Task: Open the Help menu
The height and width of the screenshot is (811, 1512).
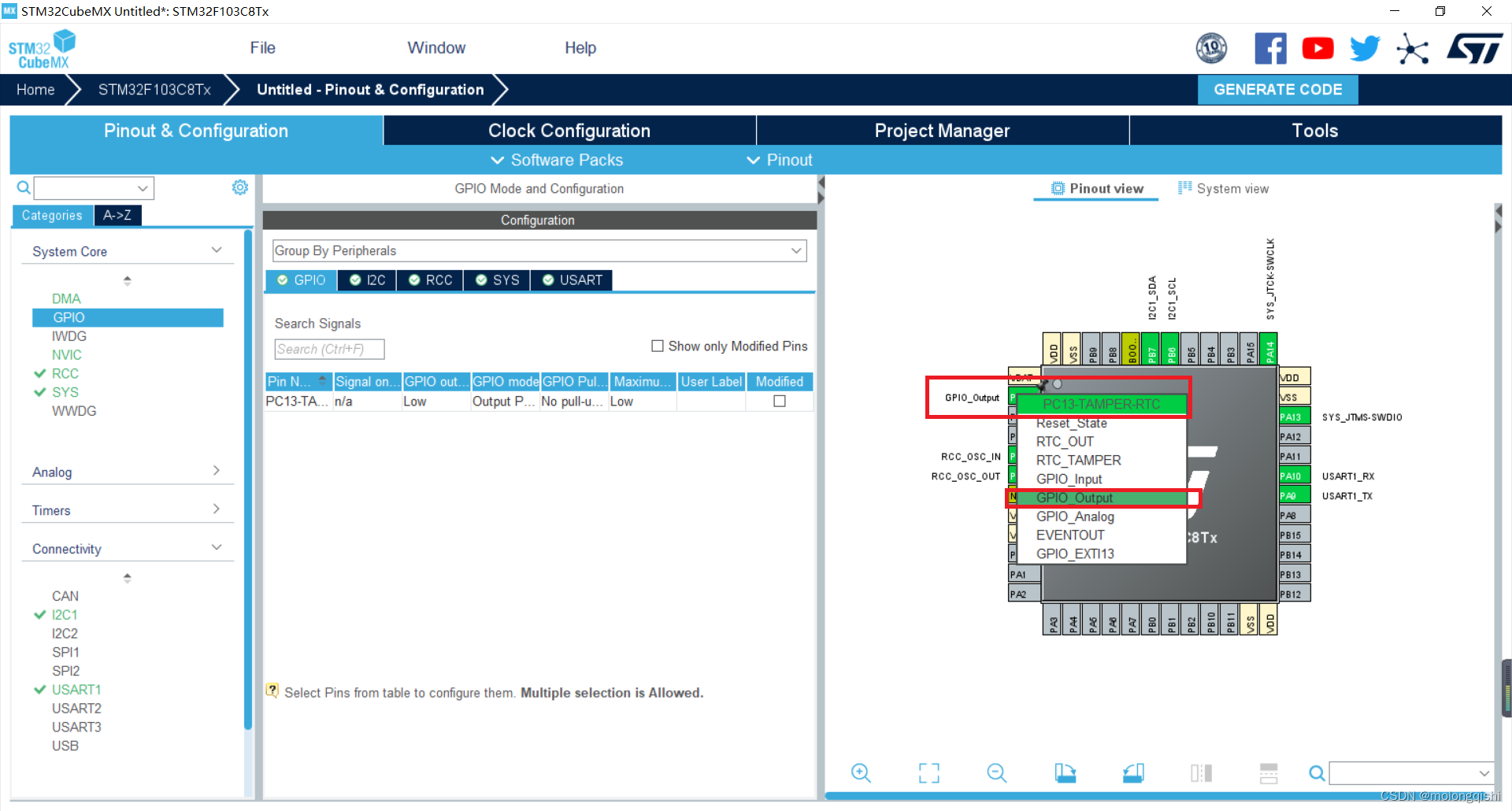Action: pyautogui.click(x=580, y=48)
